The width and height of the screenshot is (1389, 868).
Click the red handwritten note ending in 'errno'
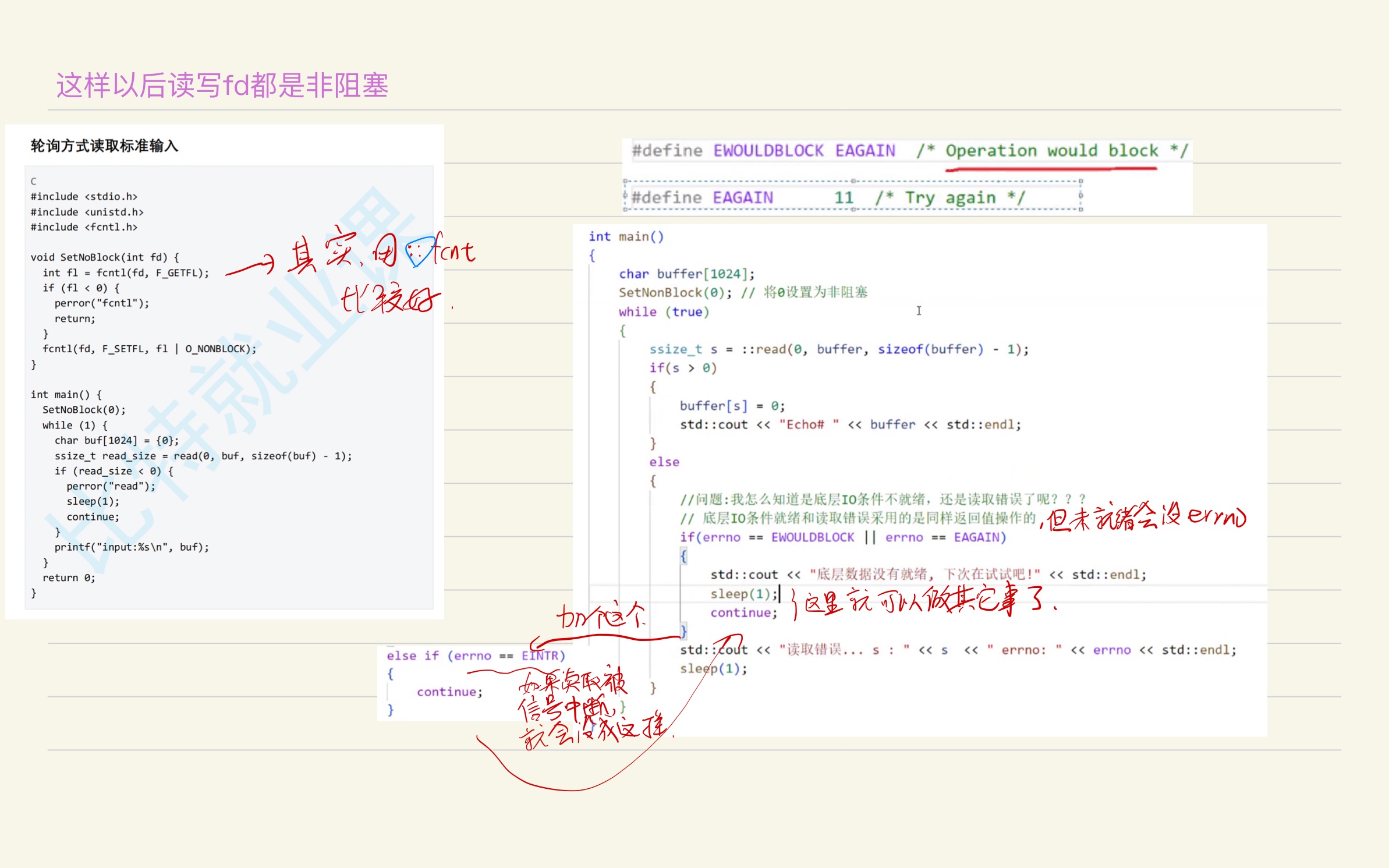pyautogui.click(x=1144, y=518)
